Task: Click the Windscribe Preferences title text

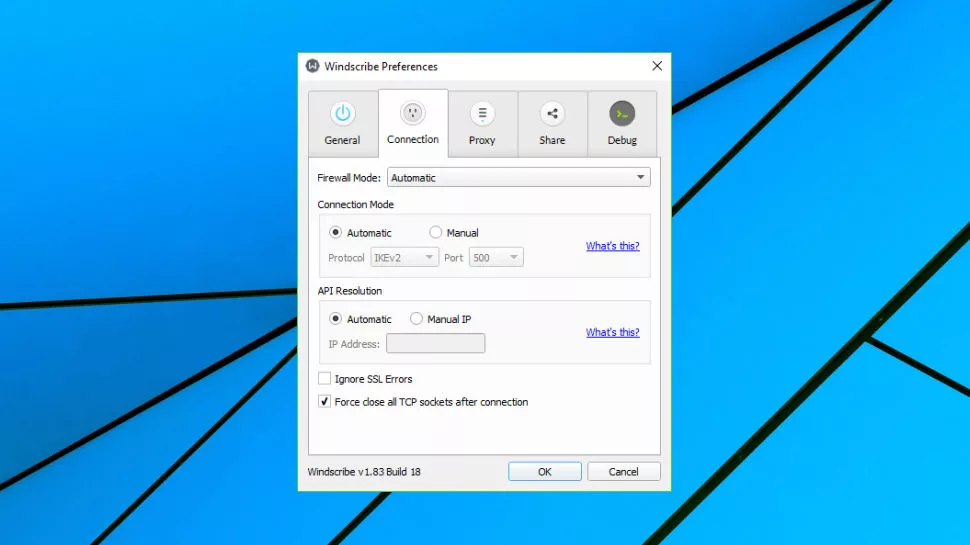Action: (x=381, y=66)
